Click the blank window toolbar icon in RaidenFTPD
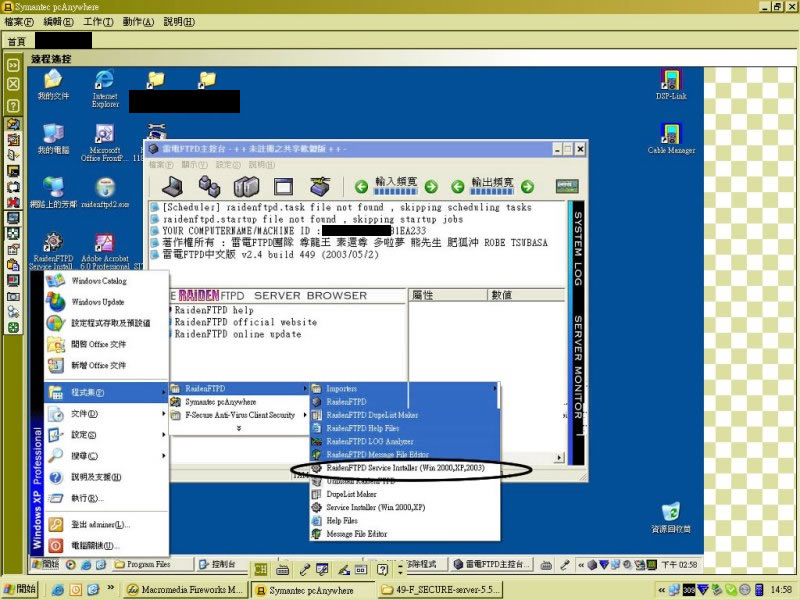The height and width of the screenshot is (600, 800). pyautogui.click(x=283, y=187)
